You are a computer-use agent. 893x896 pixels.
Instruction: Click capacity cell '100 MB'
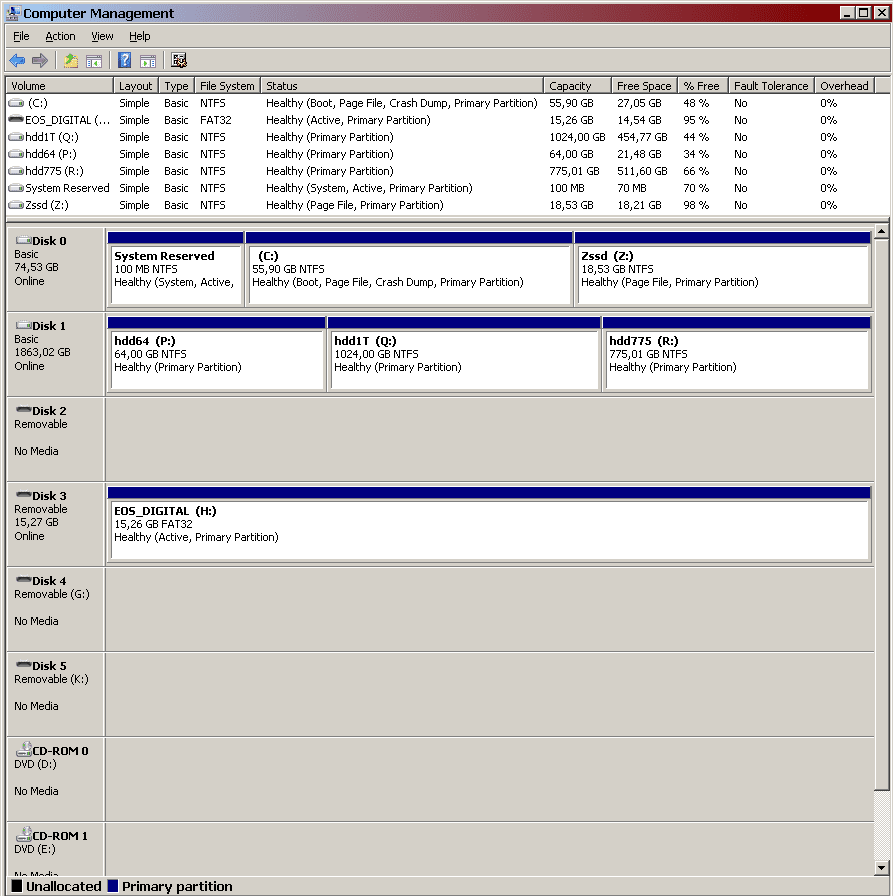(x=567, y=188)
